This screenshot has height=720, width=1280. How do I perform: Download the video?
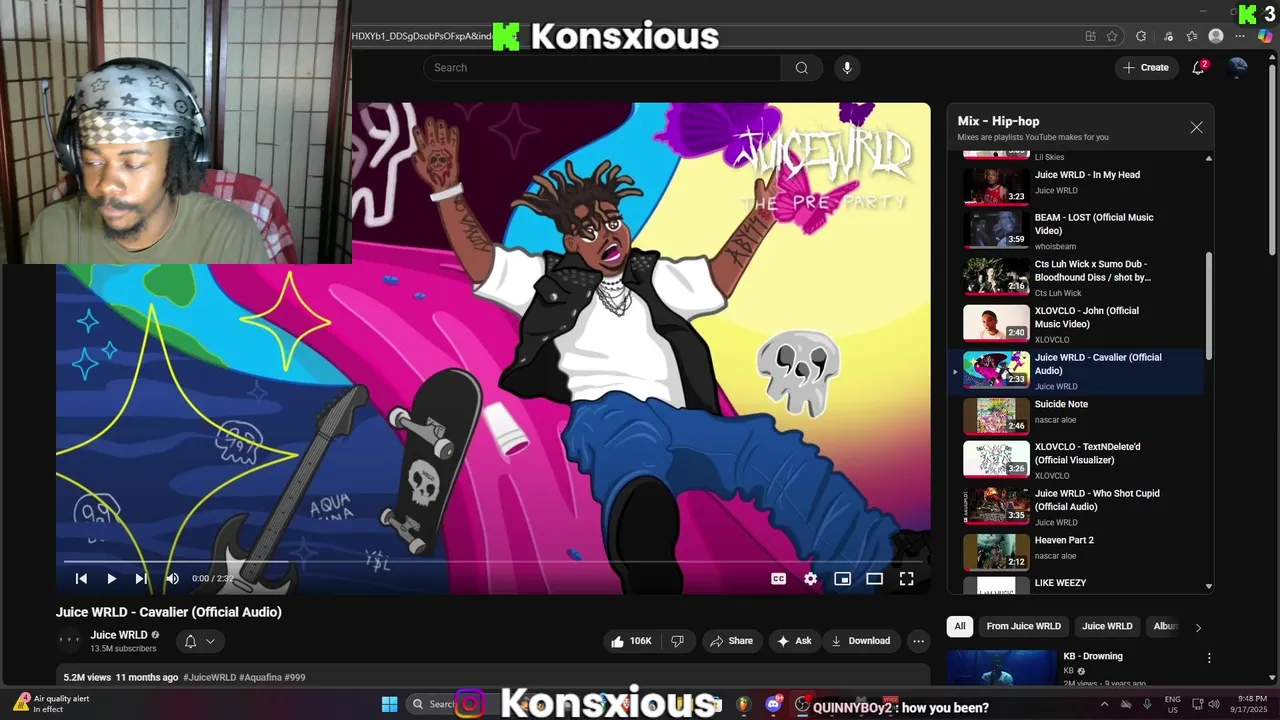(x=860, y=641)
